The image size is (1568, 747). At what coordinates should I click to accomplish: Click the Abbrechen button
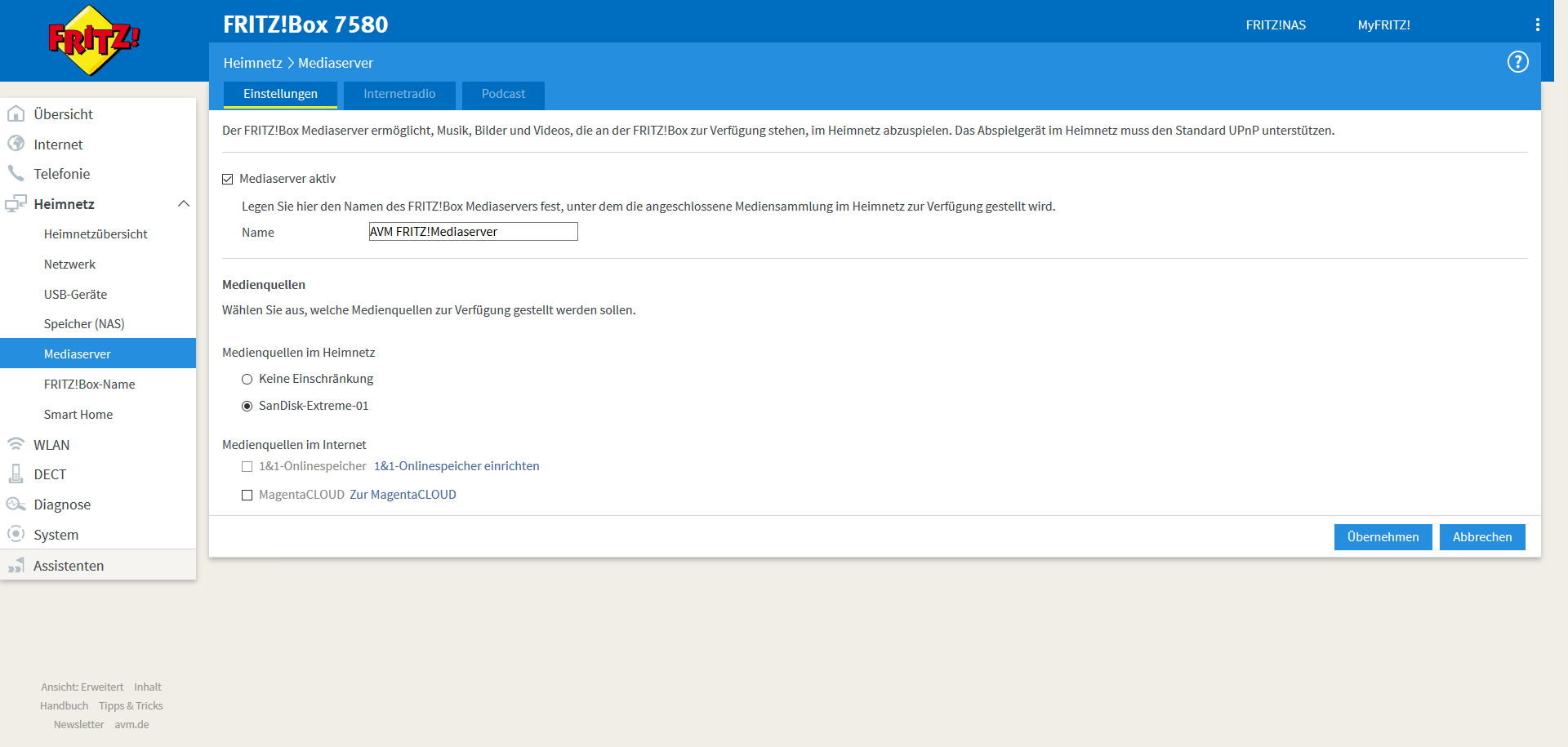[x=1482, y=536]
